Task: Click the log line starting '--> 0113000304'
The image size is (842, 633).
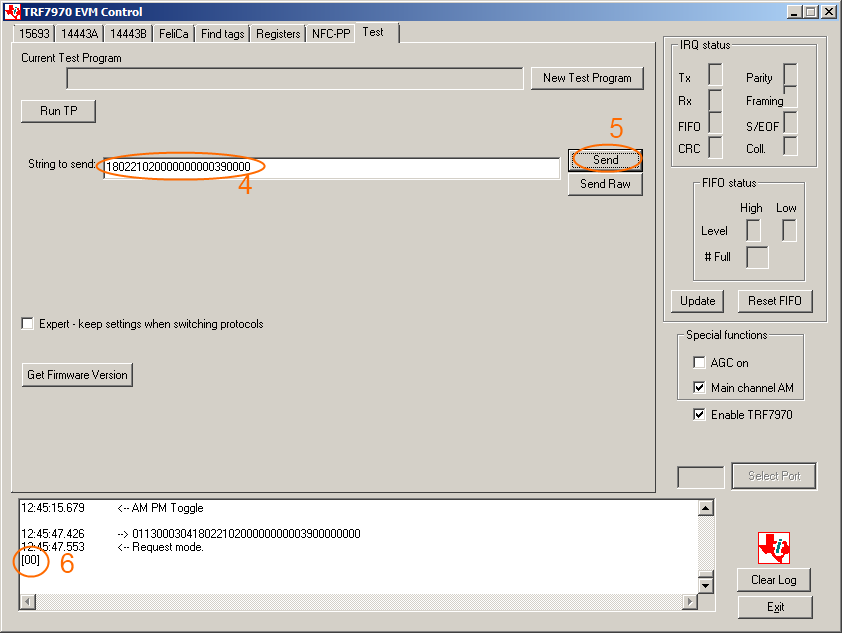Action: (x=238, y=534)
